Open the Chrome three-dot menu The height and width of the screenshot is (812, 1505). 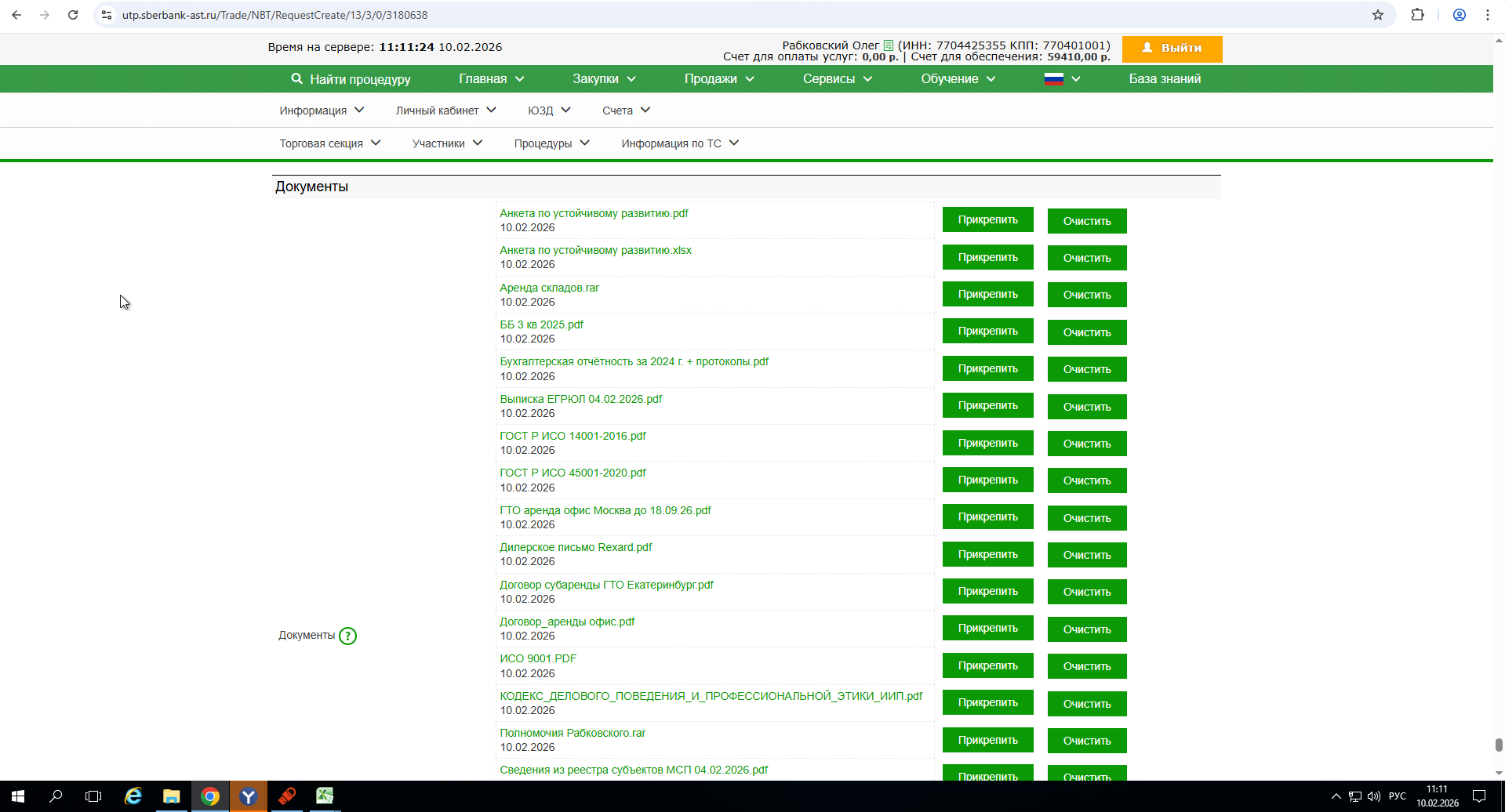(1488, 15)
